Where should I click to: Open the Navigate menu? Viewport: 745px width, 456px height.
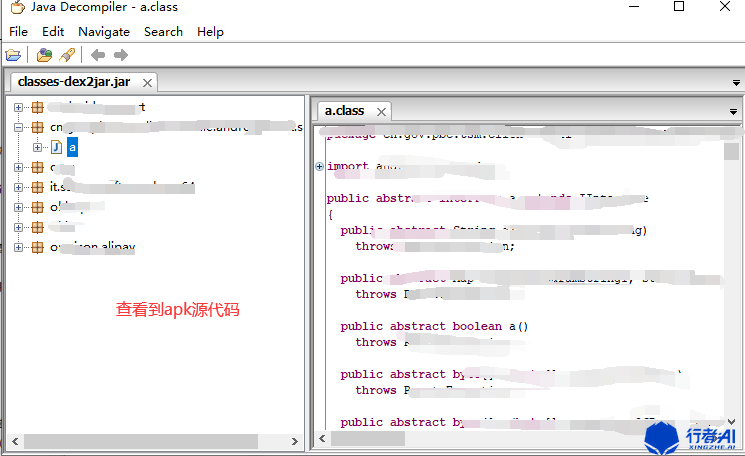point(104,32)
